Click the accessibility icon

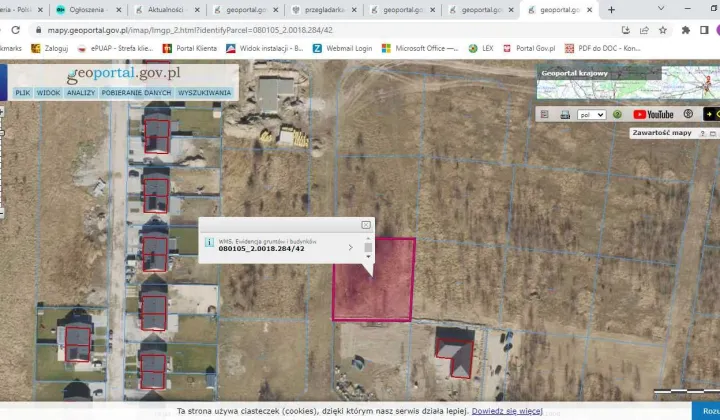(x=688, y=114)
